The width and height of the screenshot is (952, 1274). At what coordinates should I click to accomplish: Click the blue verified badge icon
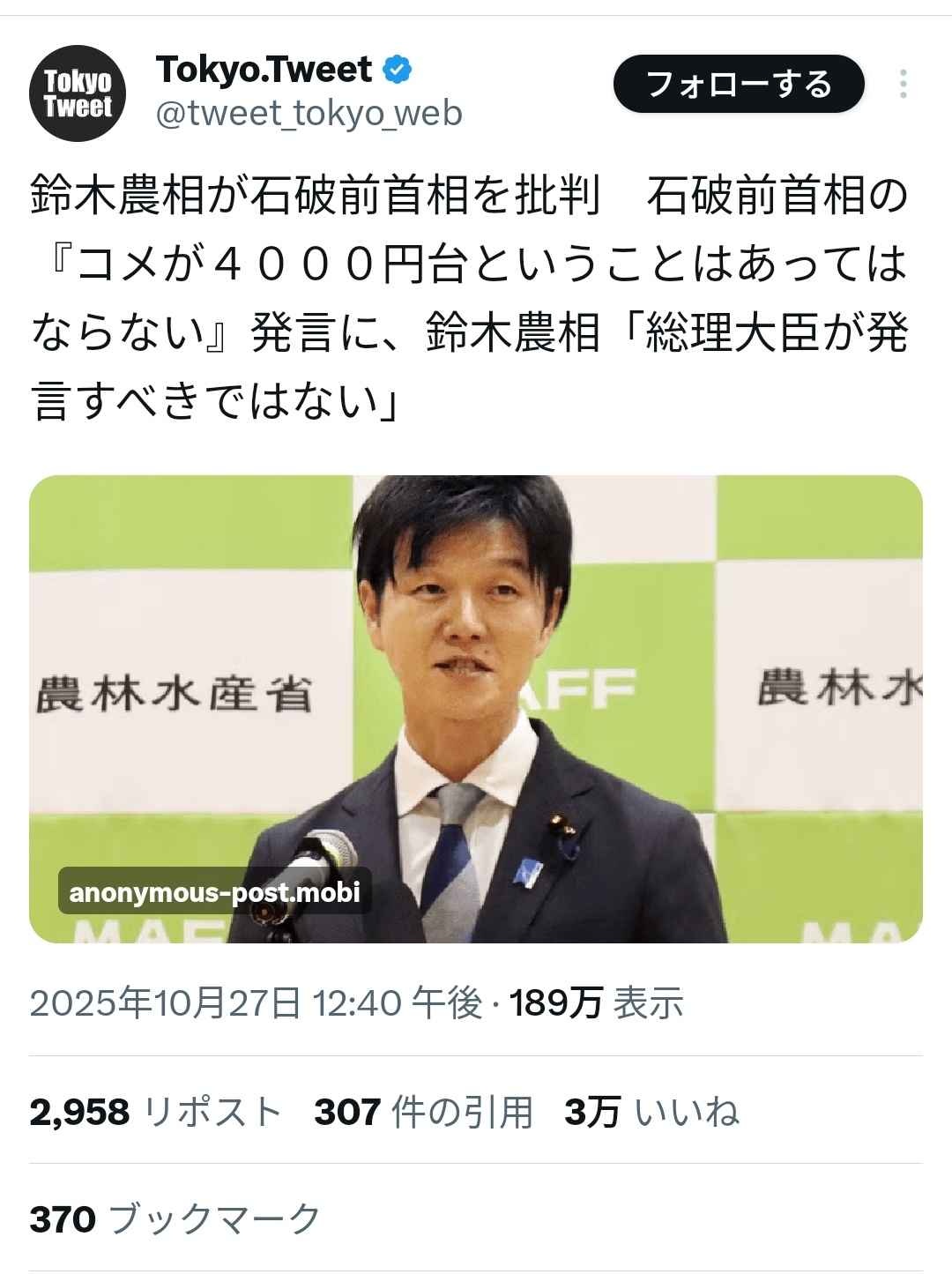[x=397, y=69]
